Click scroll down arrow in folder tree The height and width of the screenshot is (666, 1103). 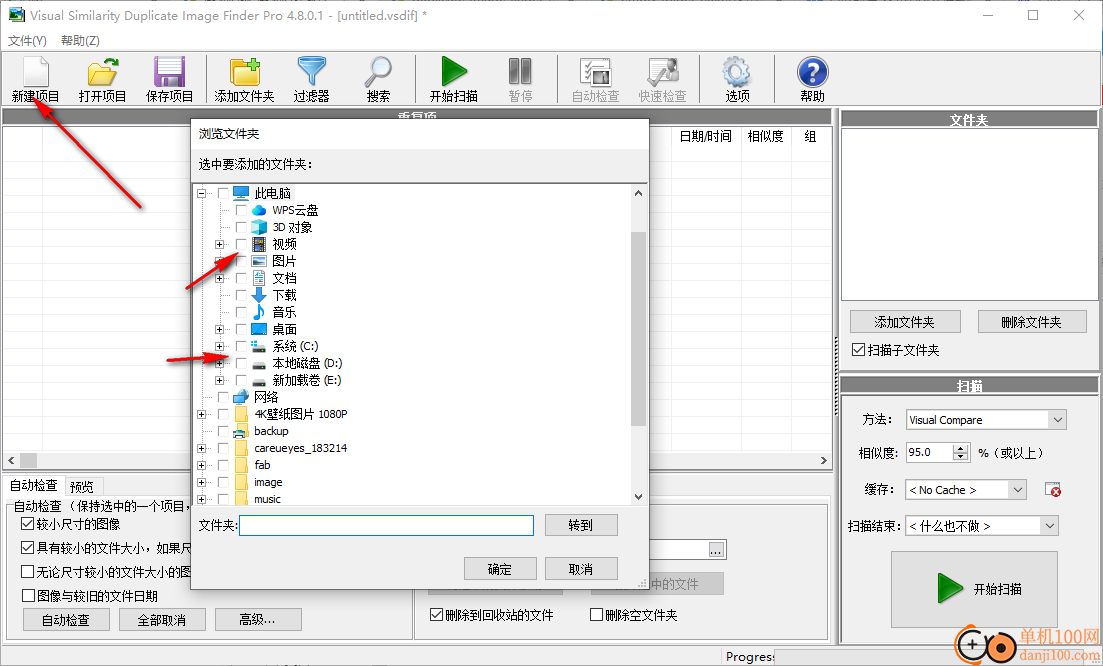(x=639, y=497)
